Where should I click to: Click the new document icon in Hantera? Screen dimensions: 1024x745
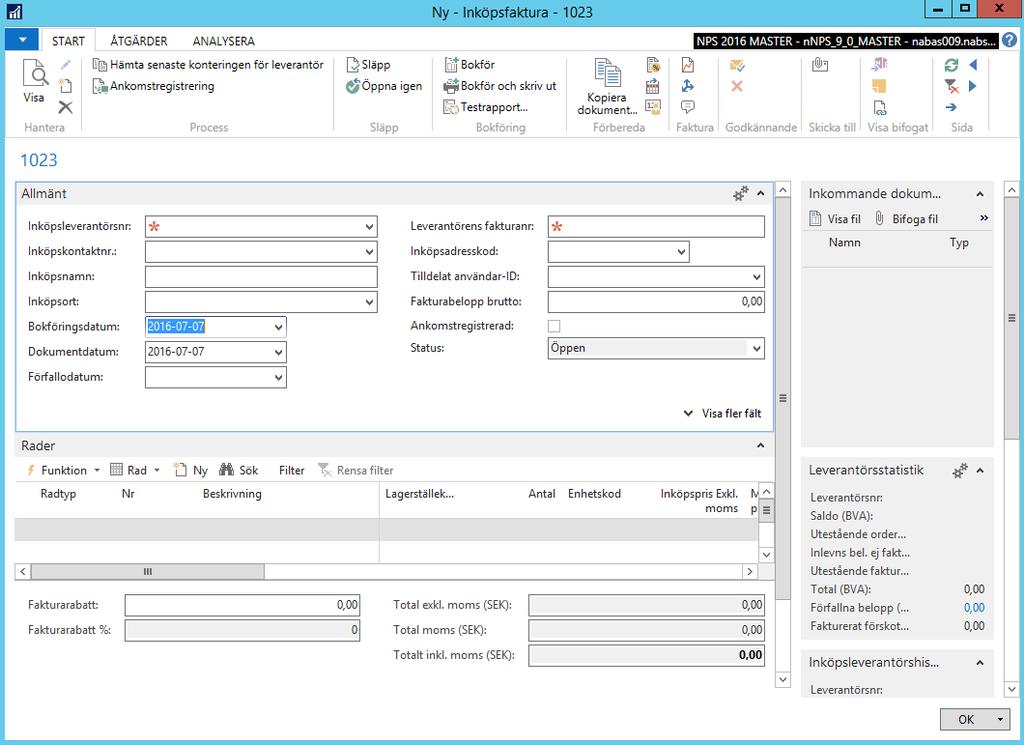pos(65,86)
